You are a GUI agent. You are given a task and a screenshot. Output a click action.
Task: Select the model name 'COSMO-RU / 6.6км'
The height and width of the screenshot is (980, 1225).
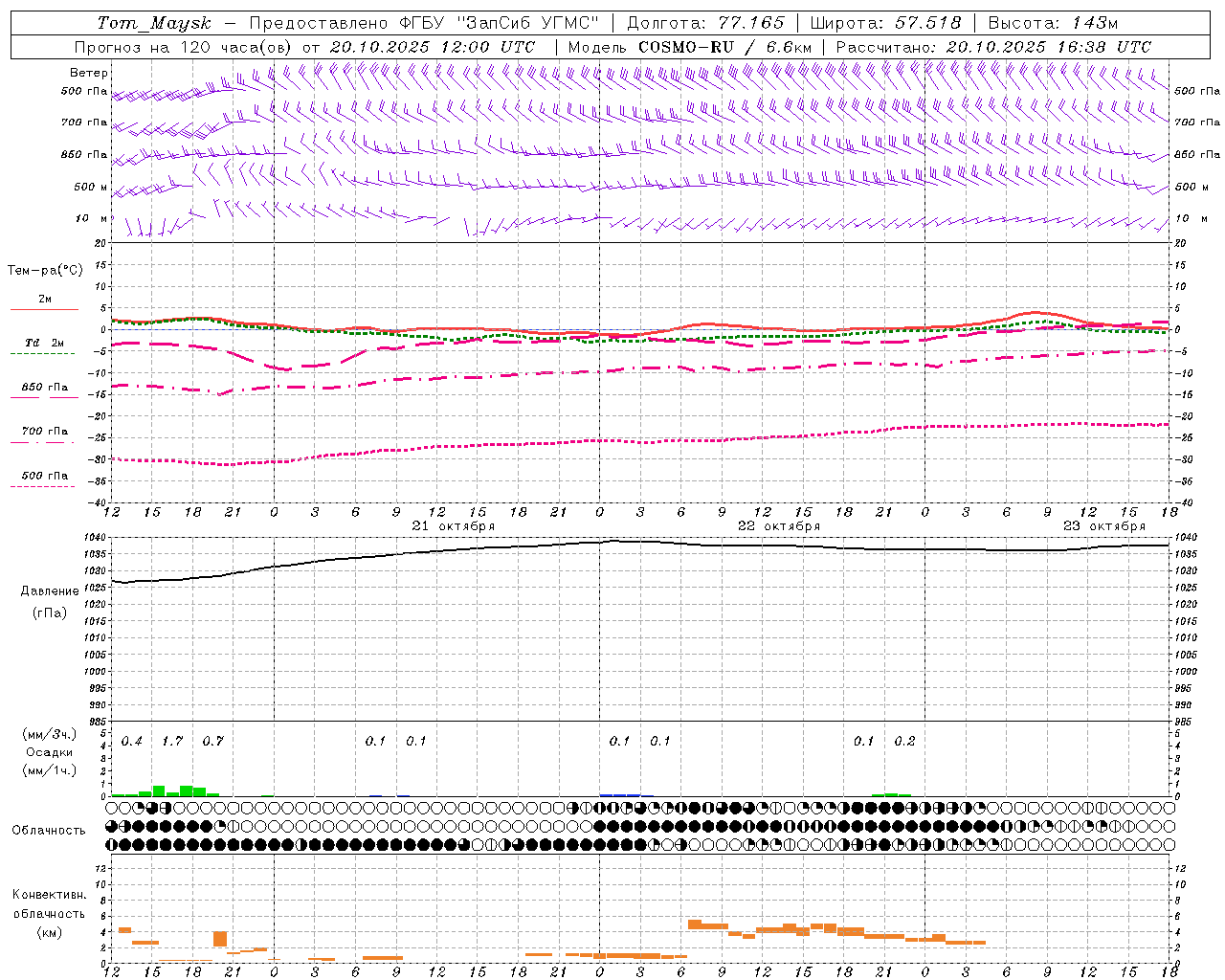click(x=724, y=47)
